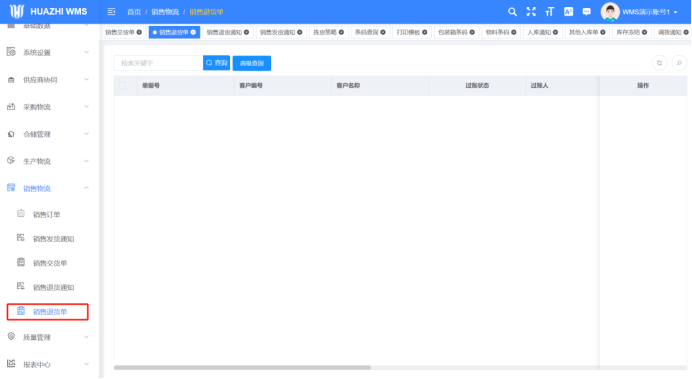The image size is (692, 379).
Task: Click the 仓储管理 sidebar icon
Action: (x=11, y=134)
